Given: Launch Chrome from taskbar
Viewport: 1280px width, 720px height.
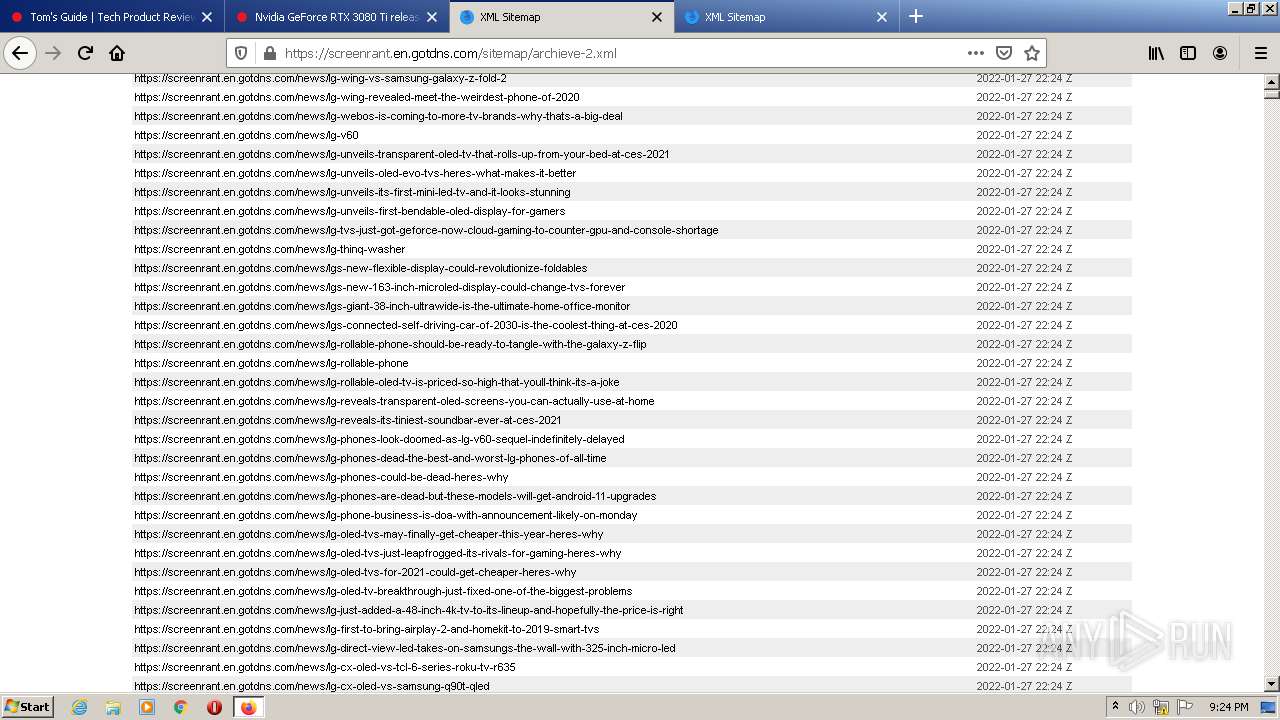Looking at the screenshot, I should (181, 707).
